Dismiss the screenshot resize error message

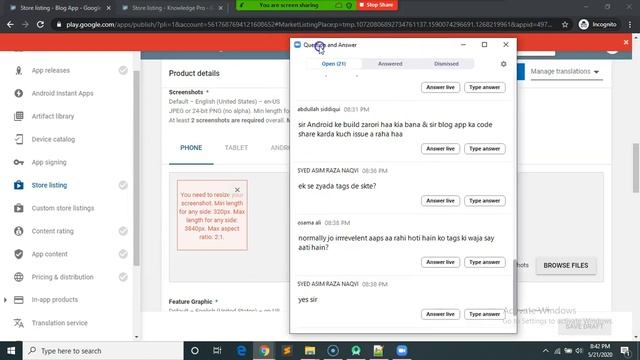[x=237, y=190]
